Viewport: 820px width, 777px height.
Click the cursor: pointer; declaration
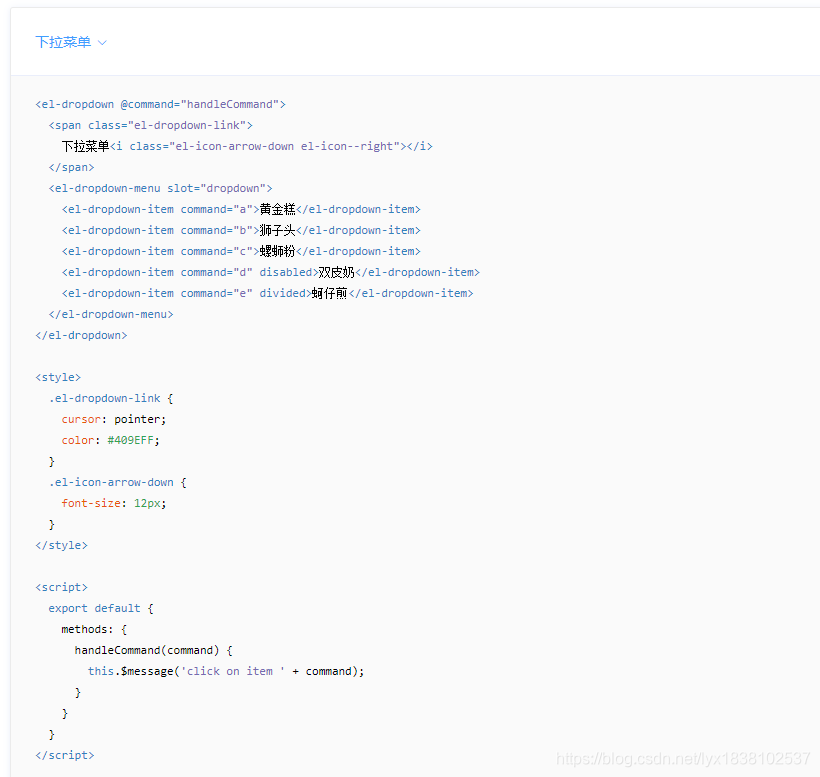click(113, 419)
